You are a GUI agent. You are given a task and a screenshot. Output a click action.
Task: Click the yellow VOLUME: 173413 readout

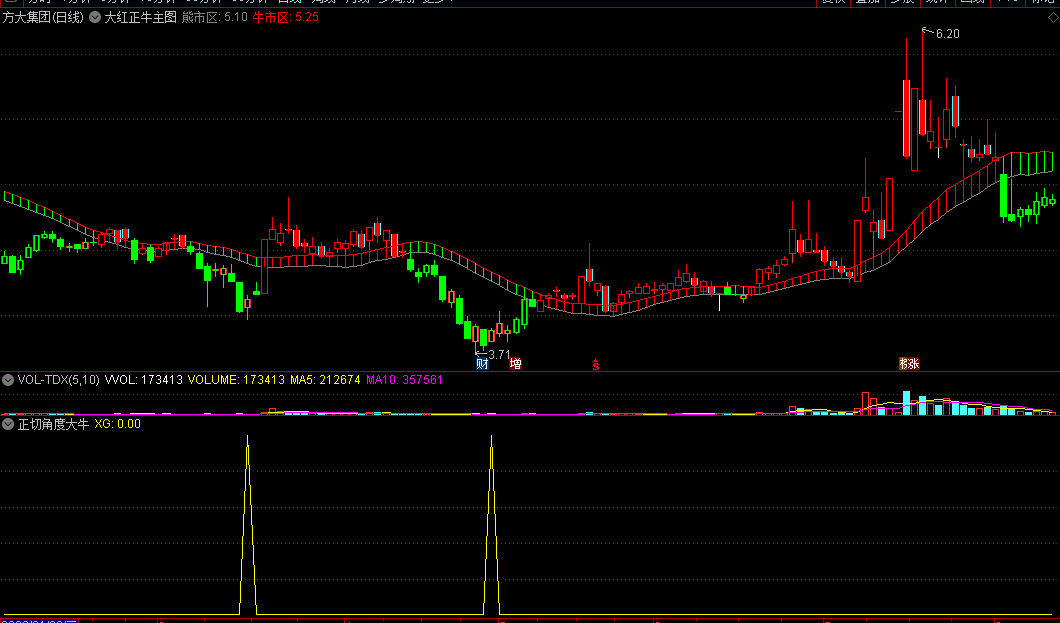point(236,380)
